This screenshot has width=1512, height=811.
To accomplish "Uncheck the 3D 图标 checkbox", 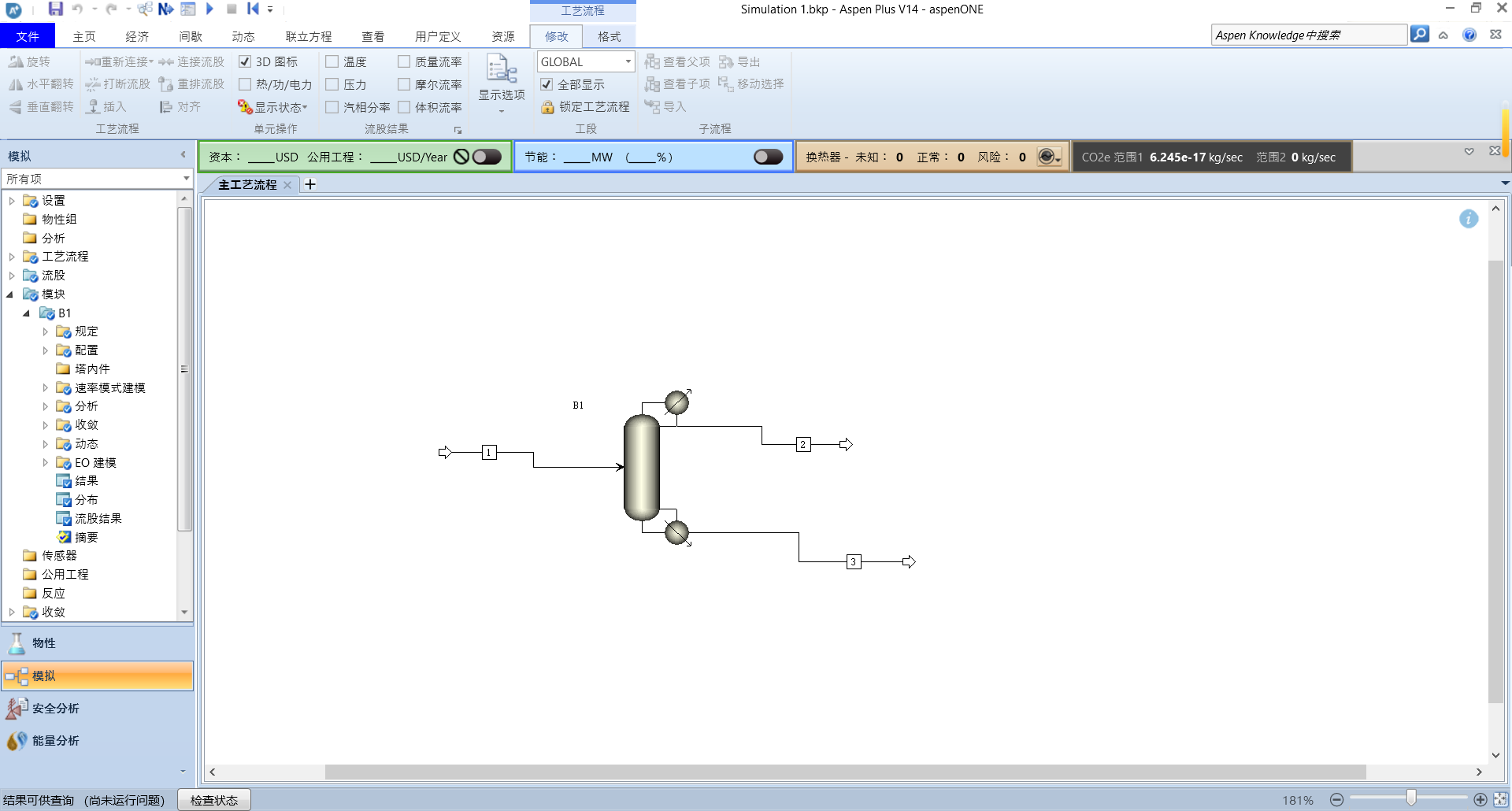I will (245, 61).
